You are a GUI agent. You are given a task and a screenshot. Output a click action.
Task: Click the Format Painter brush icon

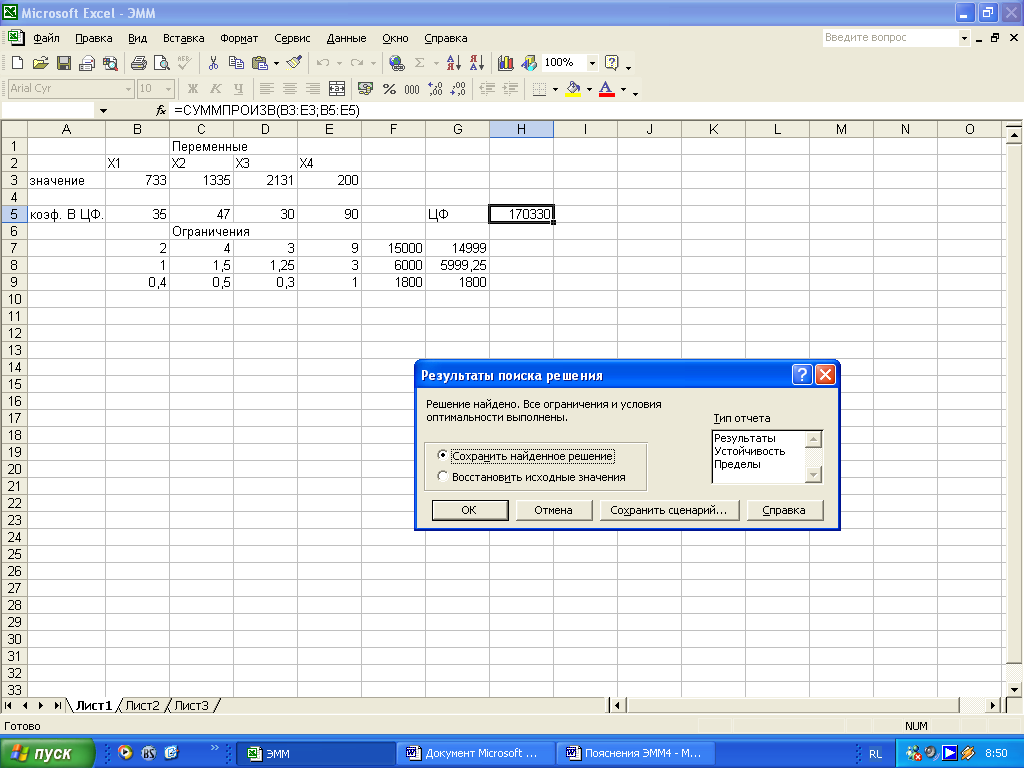tap(293, 63)
